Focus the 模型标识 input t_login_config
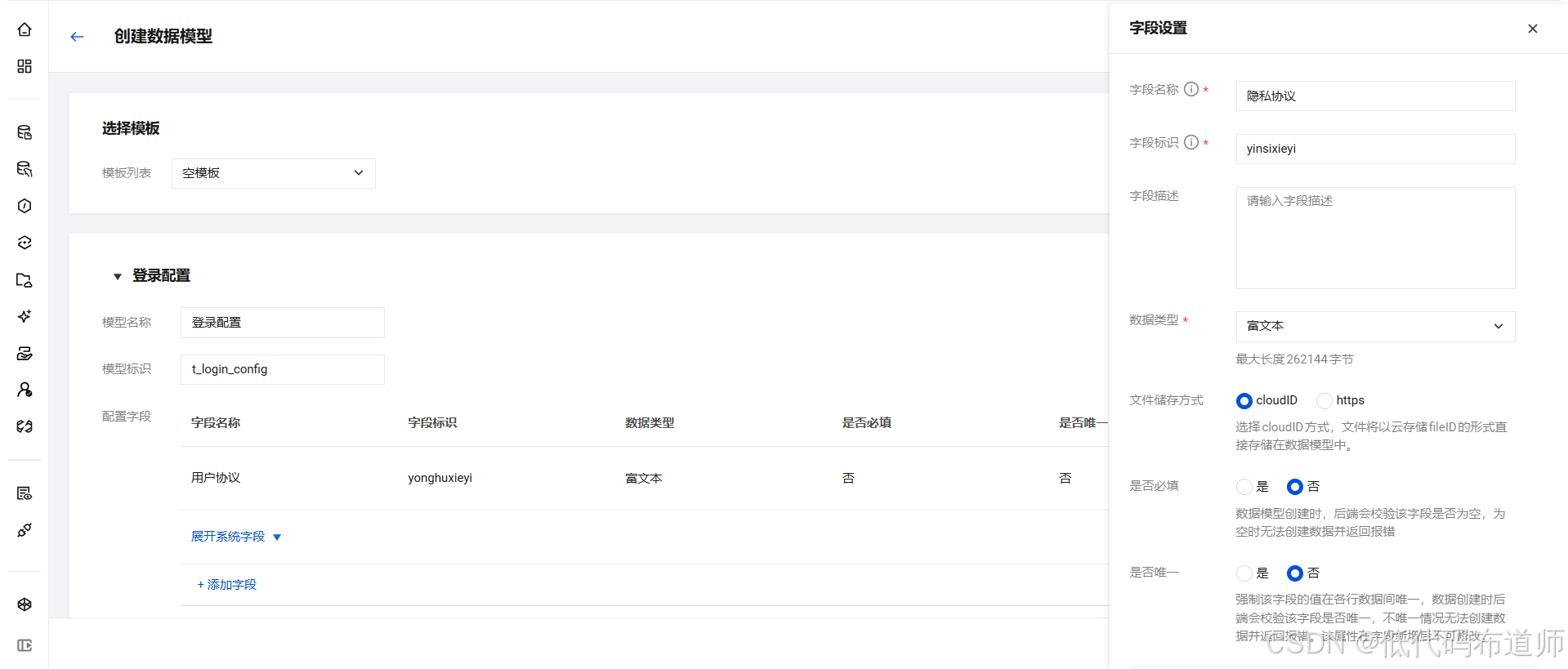Image resolution: width=1568 pixels, height=669 pixels. [283, 369]
